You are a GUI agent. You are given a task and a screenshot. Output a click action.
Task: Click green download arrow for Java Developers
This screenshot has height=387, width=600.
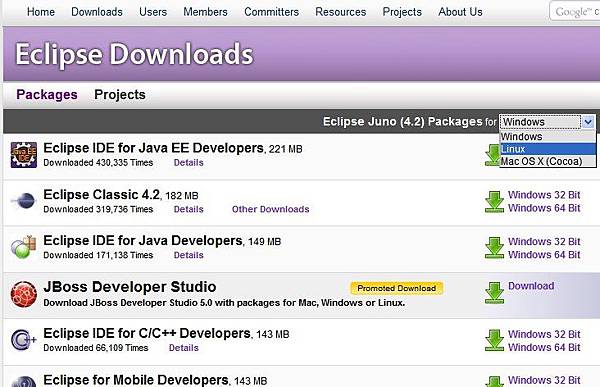494,248
